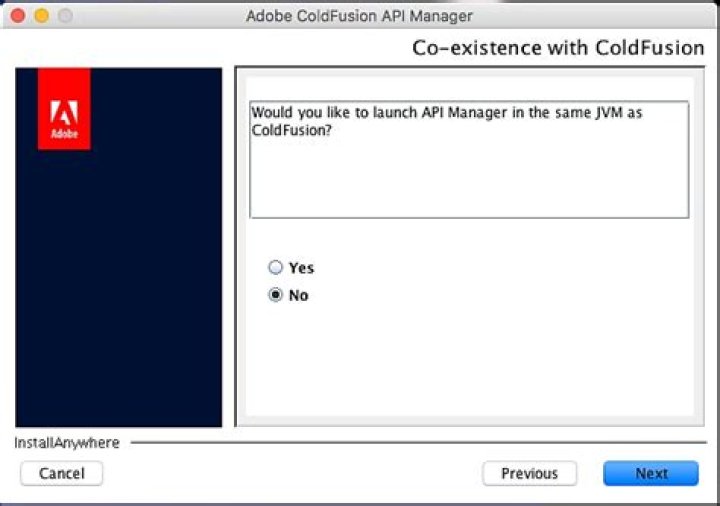Cancel the API Manager installation

tap(62, 473)
